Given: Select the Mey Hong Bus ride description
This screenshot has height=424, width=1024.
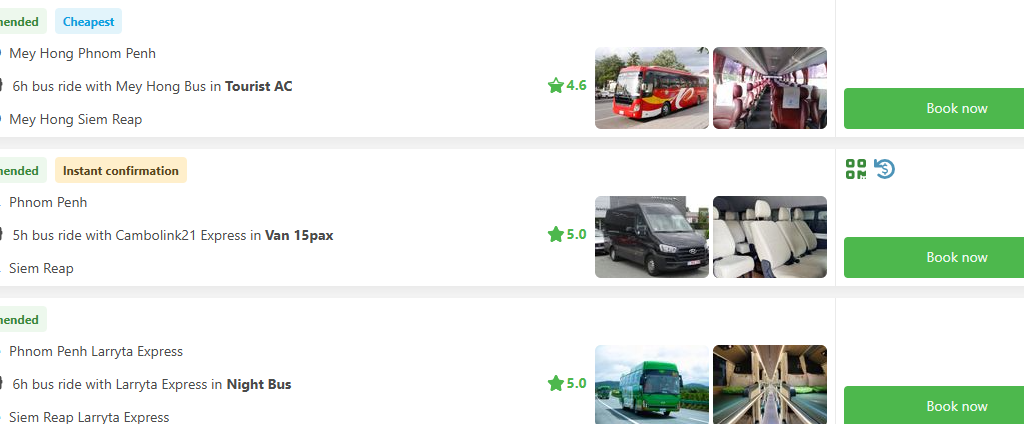Looking at the screenshot, I should (152, 86).
